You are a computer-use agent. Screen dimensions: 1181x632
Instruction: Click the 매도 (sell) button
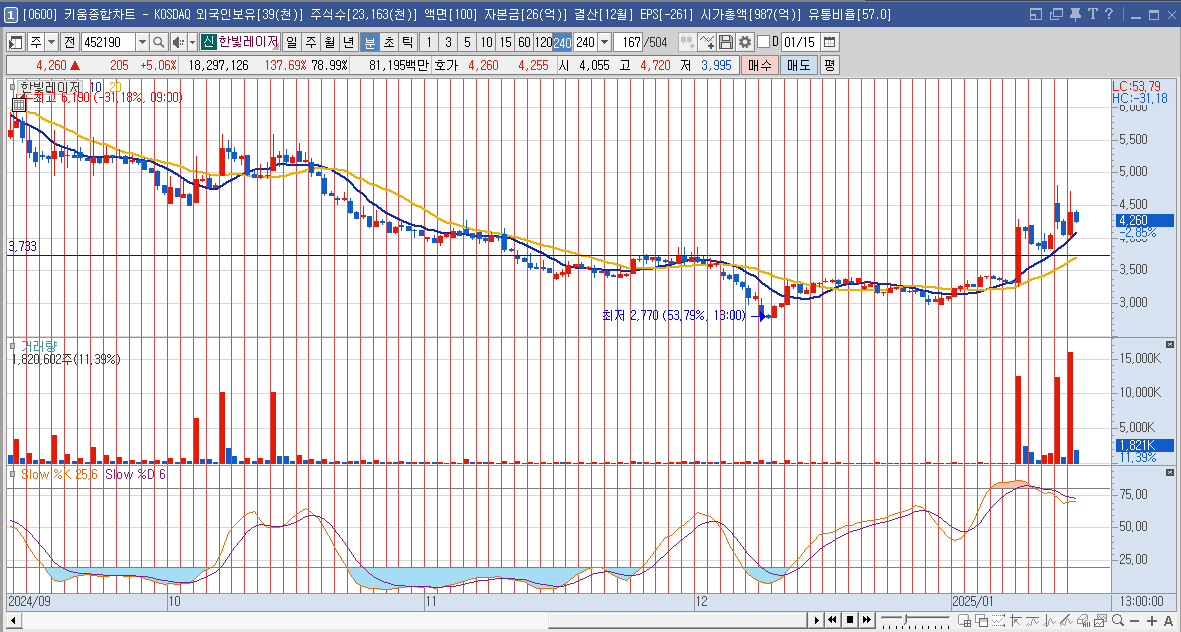(798, 66)
